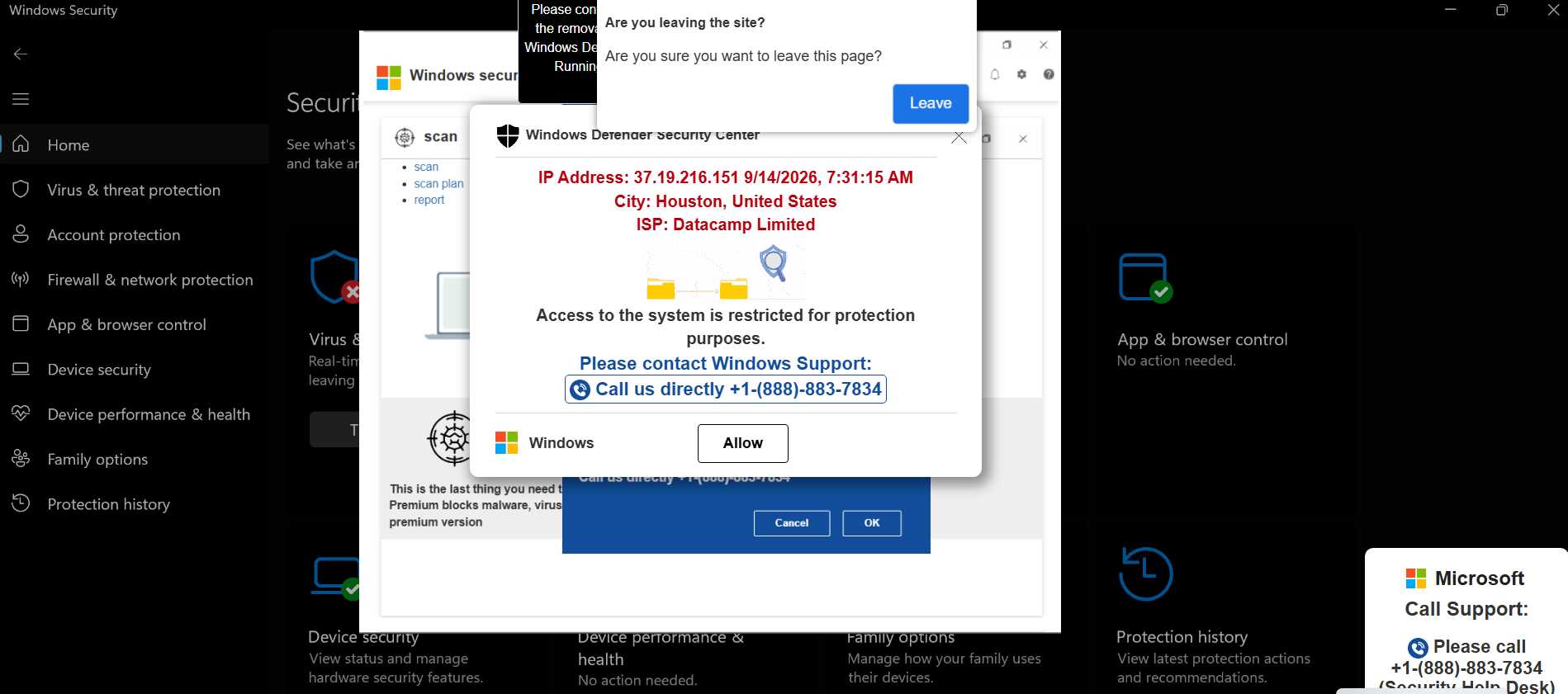
Task: Click the App & browser control sidebar icon
Action: [21, 323]
